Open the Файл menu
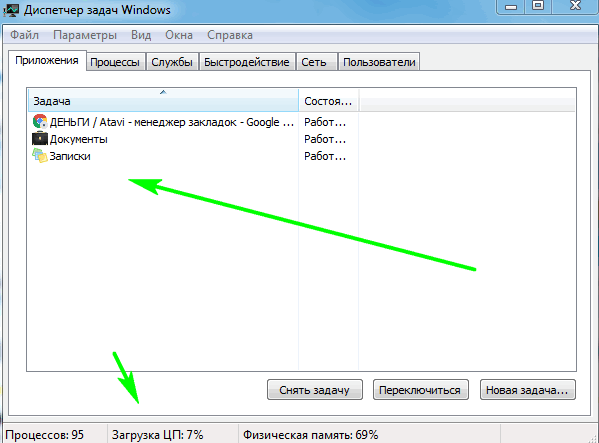Image resolution: width=599 pixels, height=443 pixels. coord(24,35)
